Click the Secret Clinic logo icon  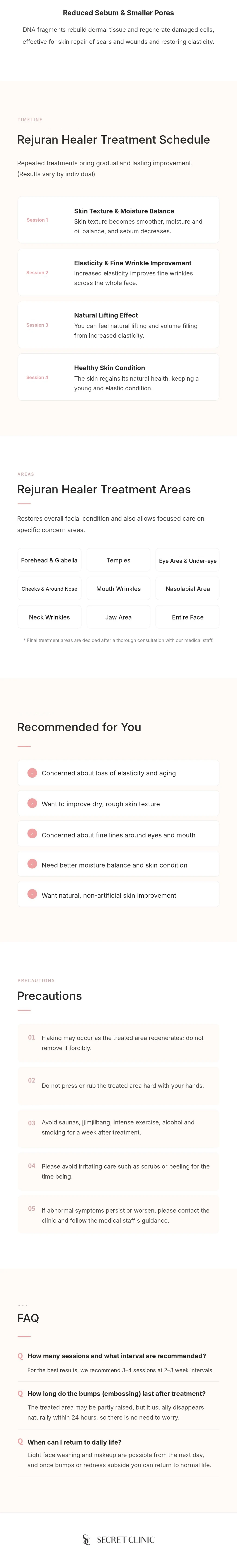pyautogui.click(x=86, y=1539)
